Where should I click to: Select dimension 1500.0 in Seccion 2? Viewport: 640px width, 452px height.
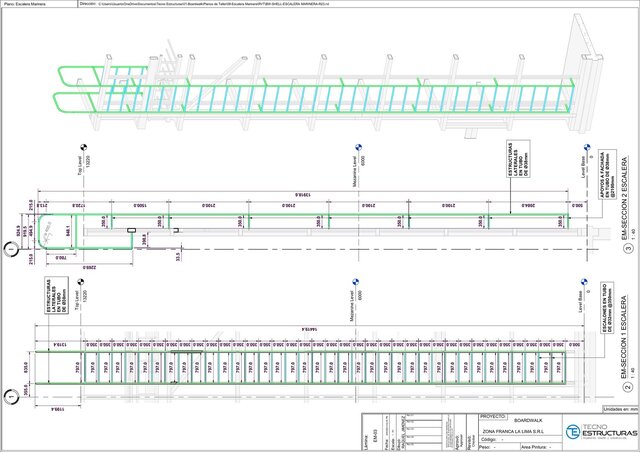(139, 205)
